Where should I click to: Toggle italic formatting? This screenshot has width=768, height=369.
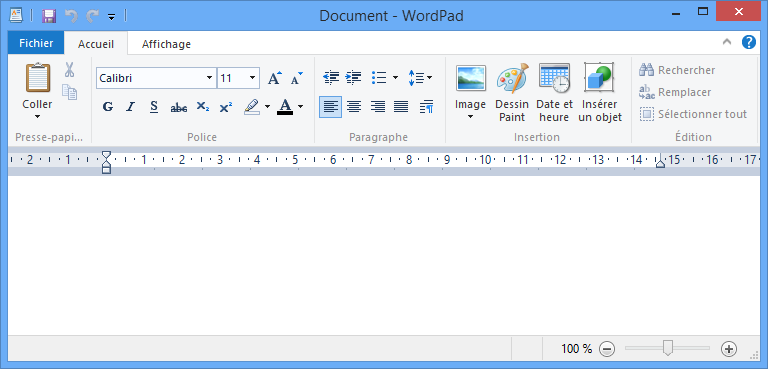pyautogui.click(x=130, y=106)
